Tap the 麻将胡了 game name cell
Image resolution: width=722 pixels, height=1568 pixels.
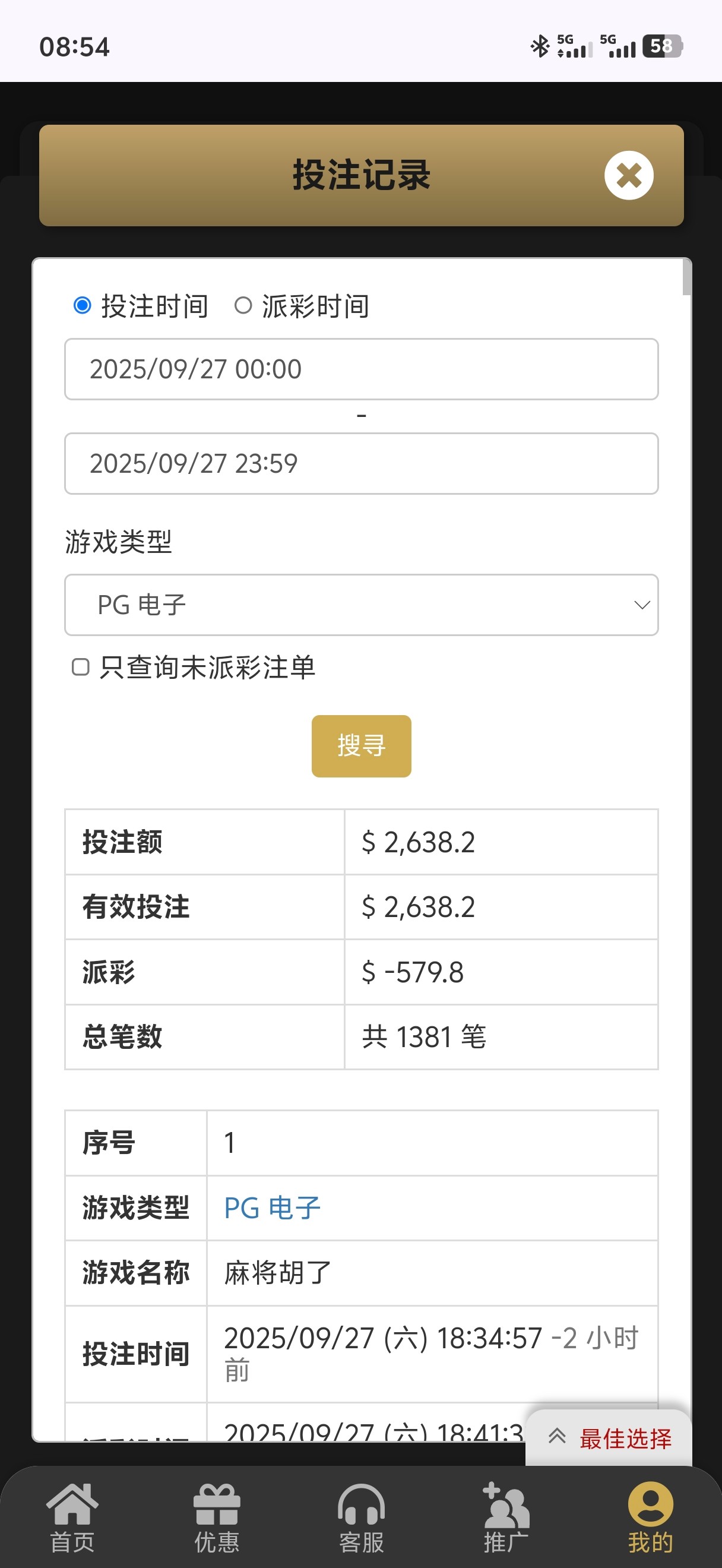coord(278,1273)
